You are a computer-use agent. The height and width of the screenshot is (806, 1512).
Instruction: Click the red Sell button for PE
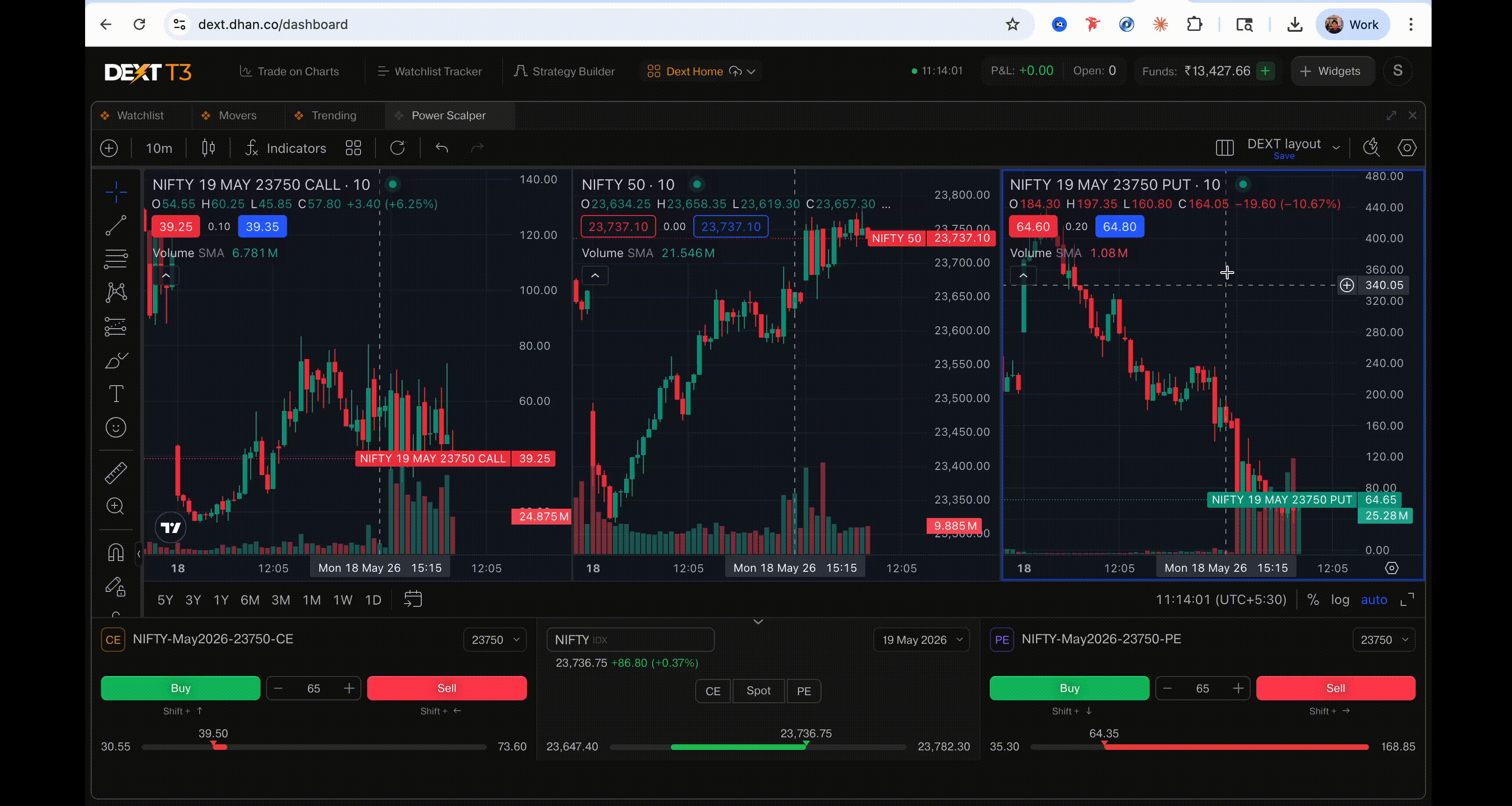tap(1335, 688)
